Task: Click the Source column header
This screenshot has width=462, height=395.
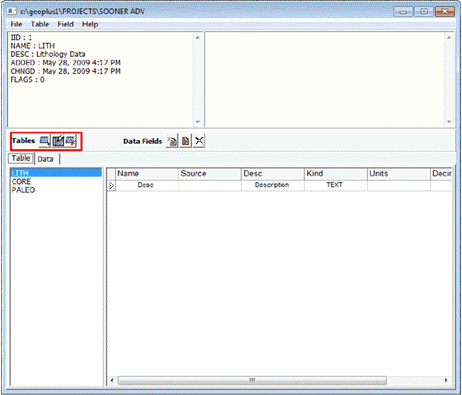Action: [x=210, y=174]
